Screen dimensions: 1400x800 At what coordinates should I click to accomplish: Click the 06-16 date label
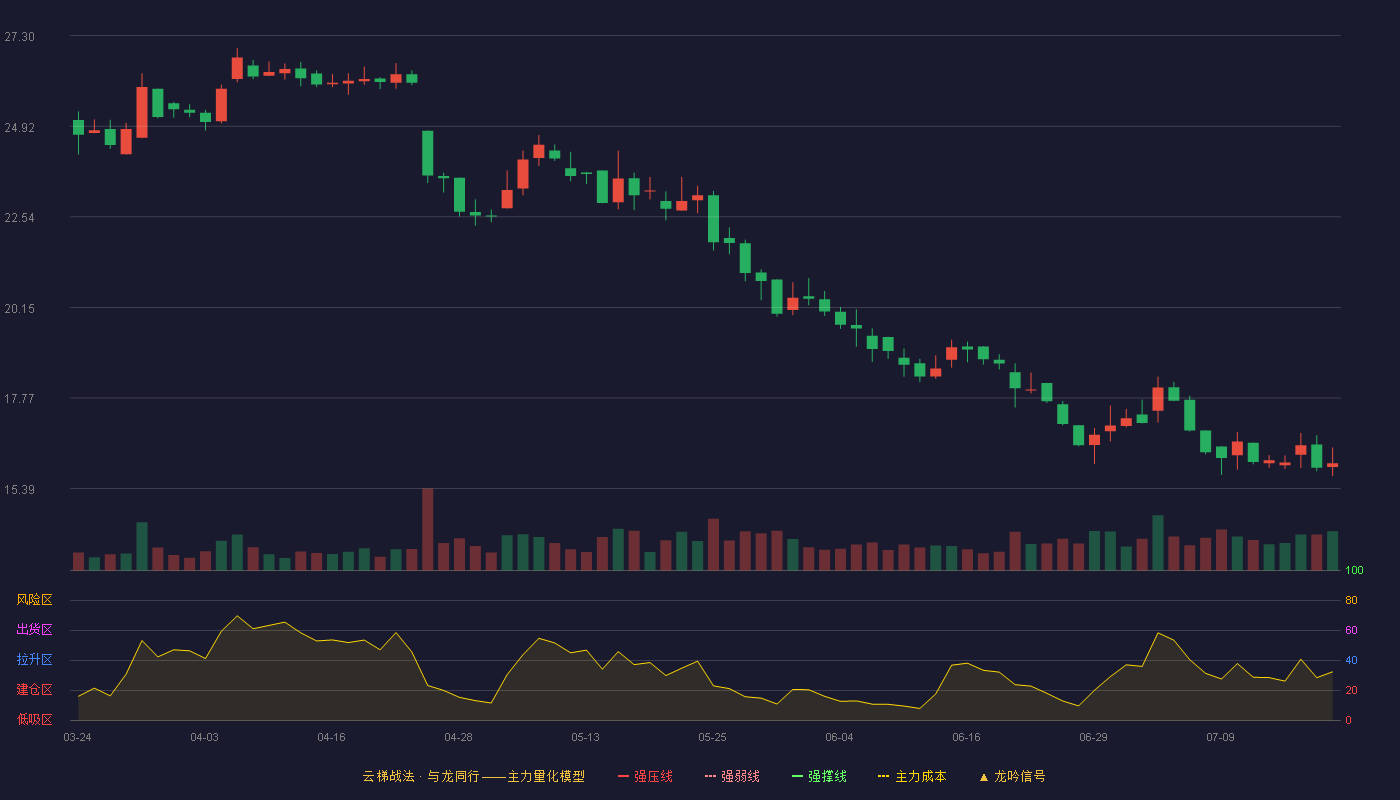coord(966,737)
